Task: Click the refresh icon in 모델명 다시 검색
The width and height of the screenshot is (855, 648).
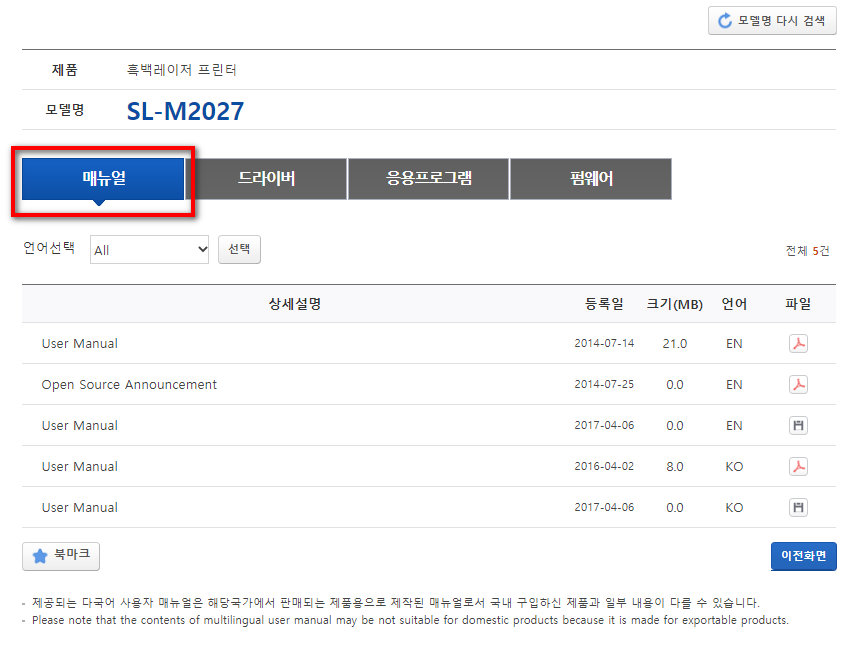Action: click(725, 21)
